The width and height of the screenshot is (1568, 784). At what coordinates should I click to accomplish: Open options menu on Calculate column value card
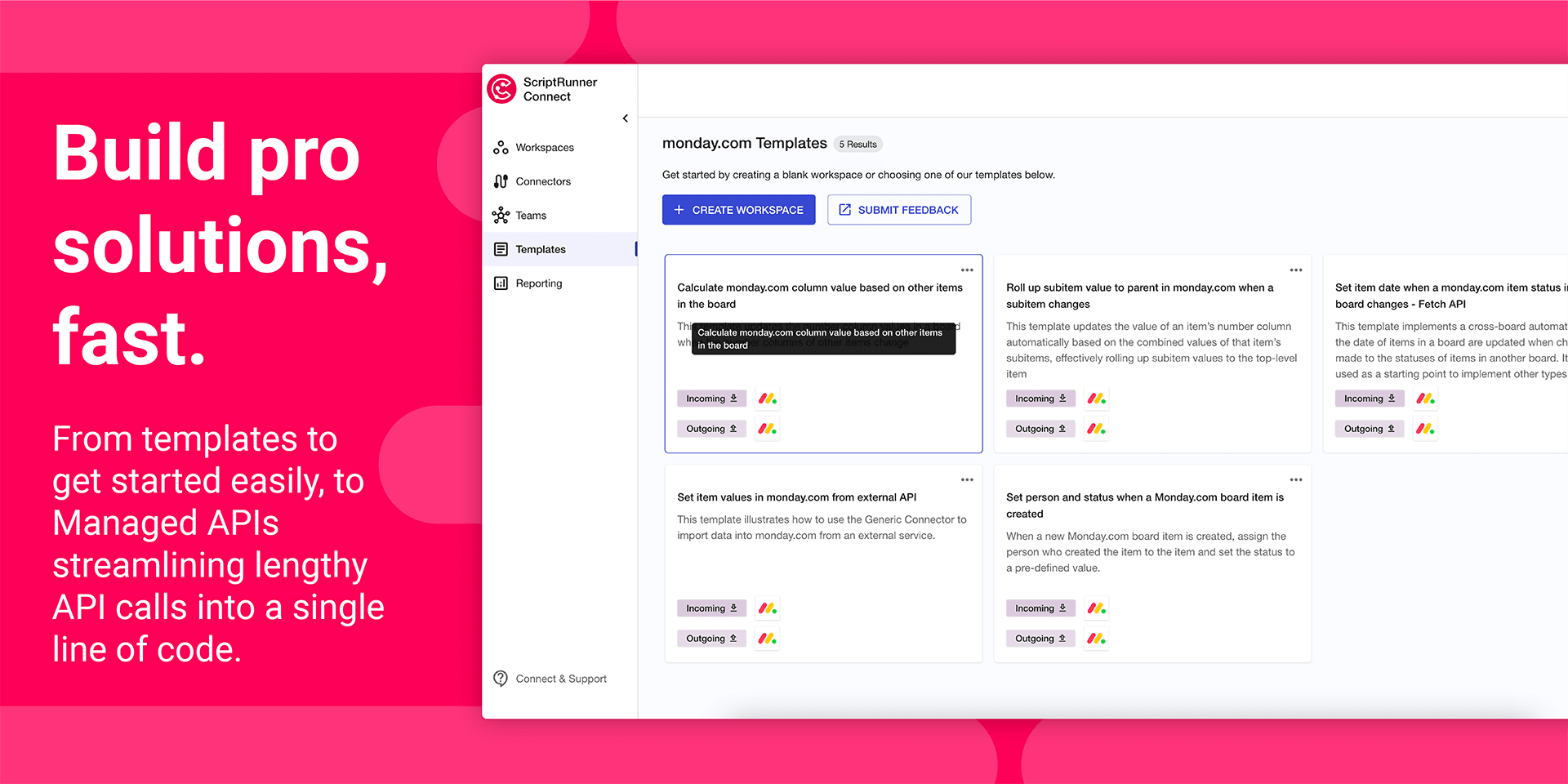(x=967, y=270)
